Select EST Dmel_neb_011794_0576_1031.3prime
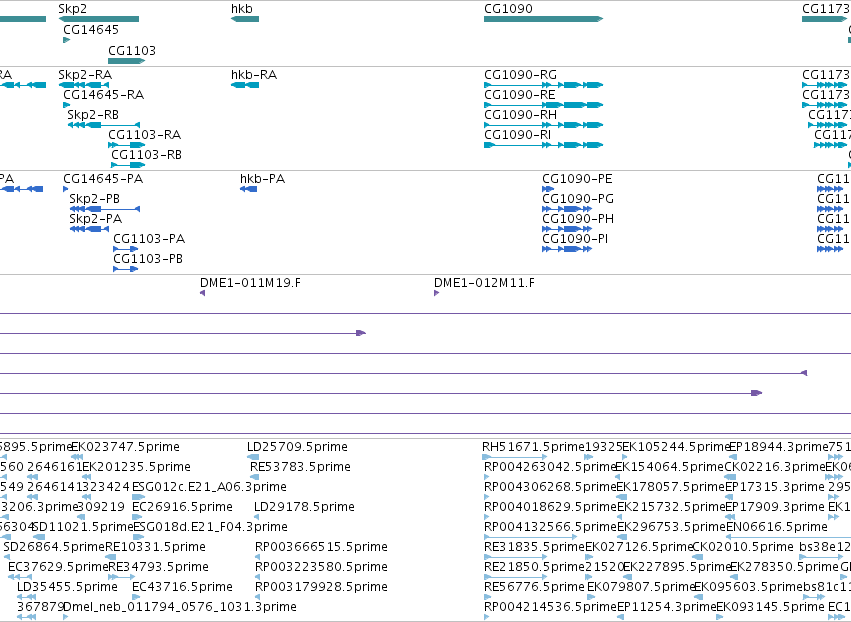Image resolution: width=851 pixels, height=622 pixels. [x=180, y=607]
